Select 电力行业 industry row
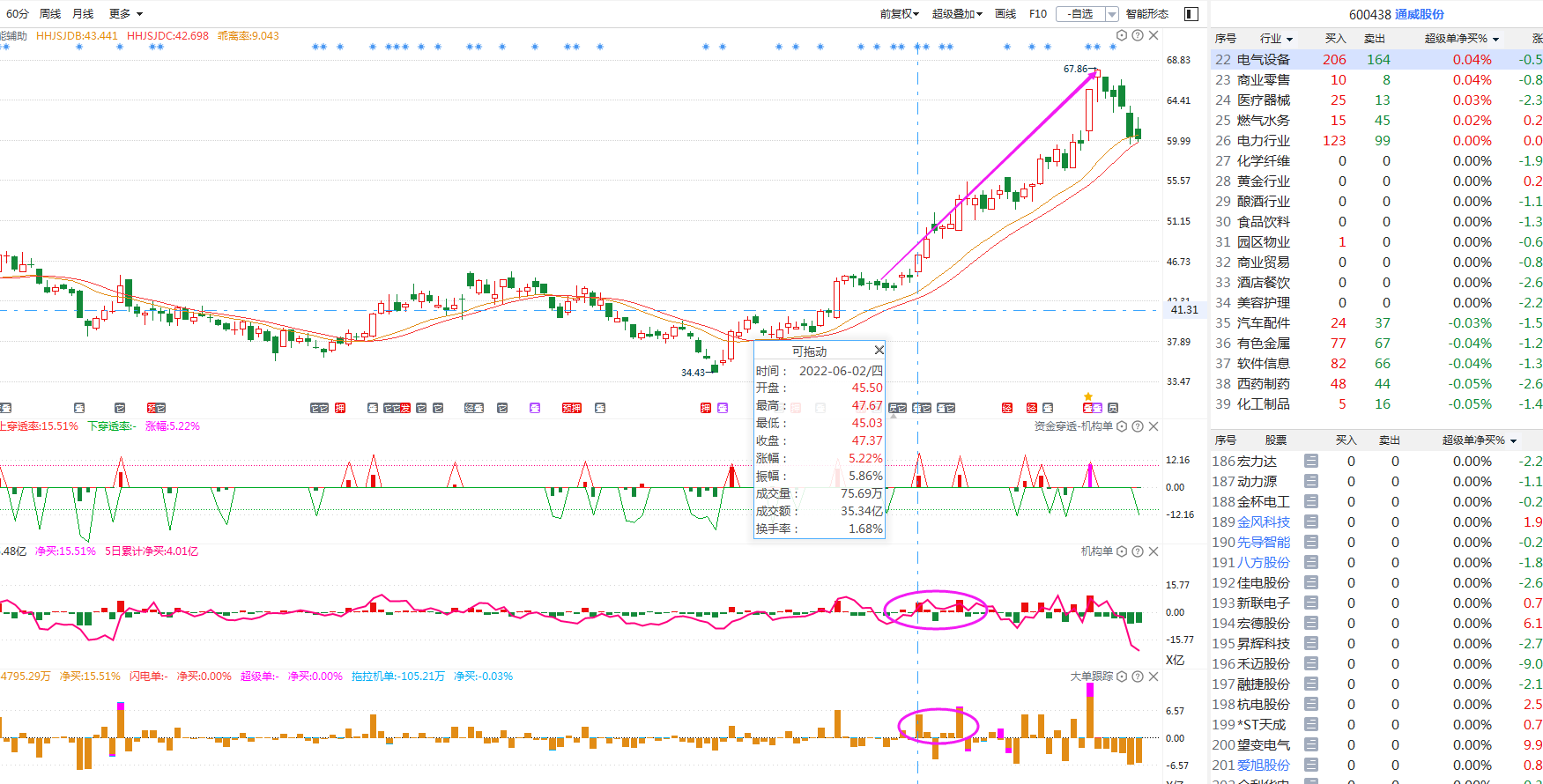Image resolution: width=1543 pixels, height=784 pixels. click(x=1376, y=140)
